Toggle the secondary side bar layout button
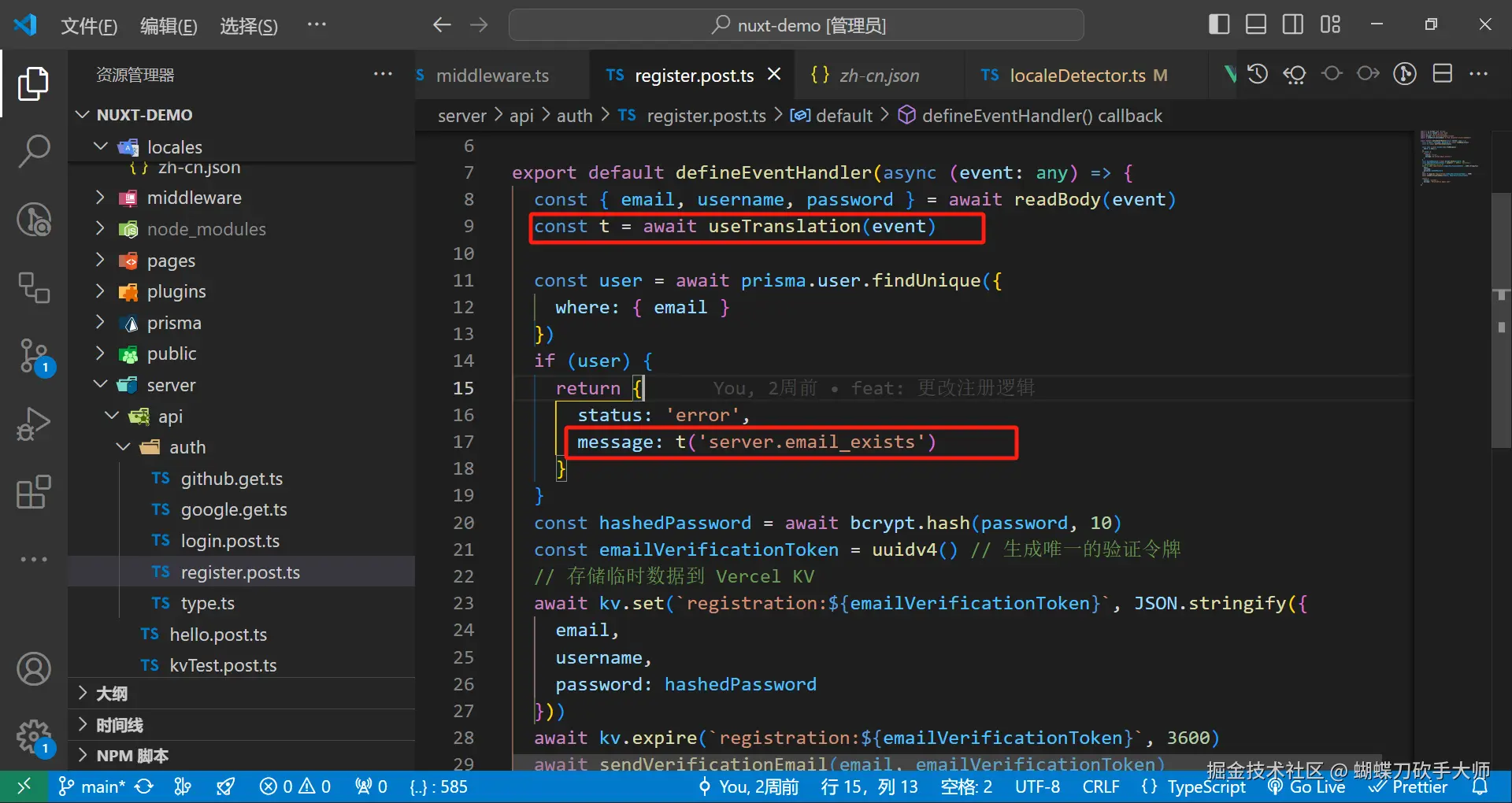 pyautogui.click(x=1292, y=24)
